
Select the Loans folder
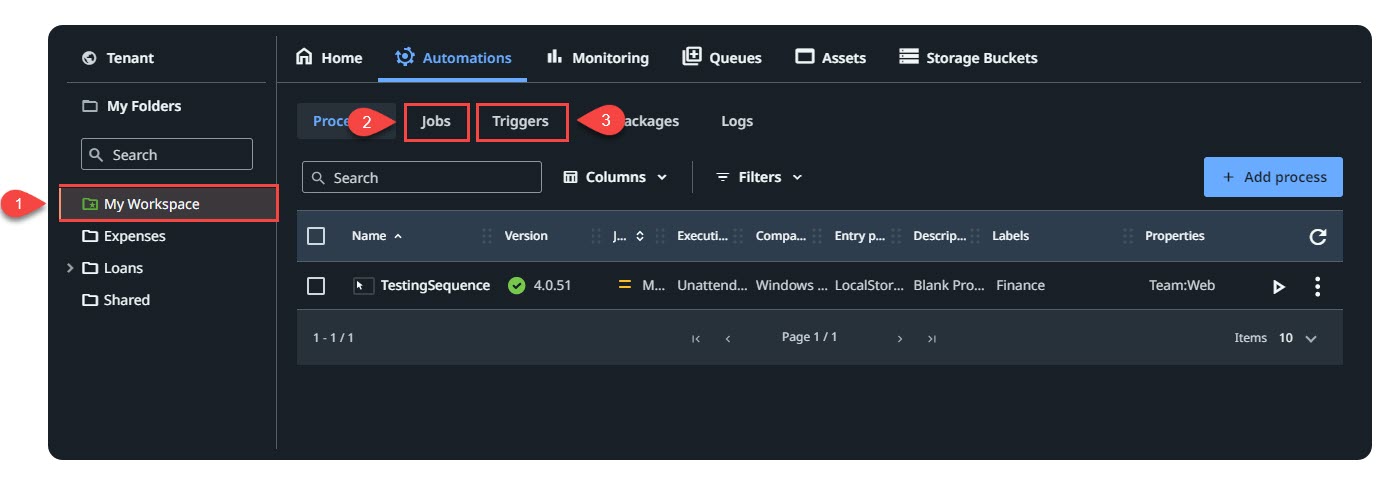(113, 268)
